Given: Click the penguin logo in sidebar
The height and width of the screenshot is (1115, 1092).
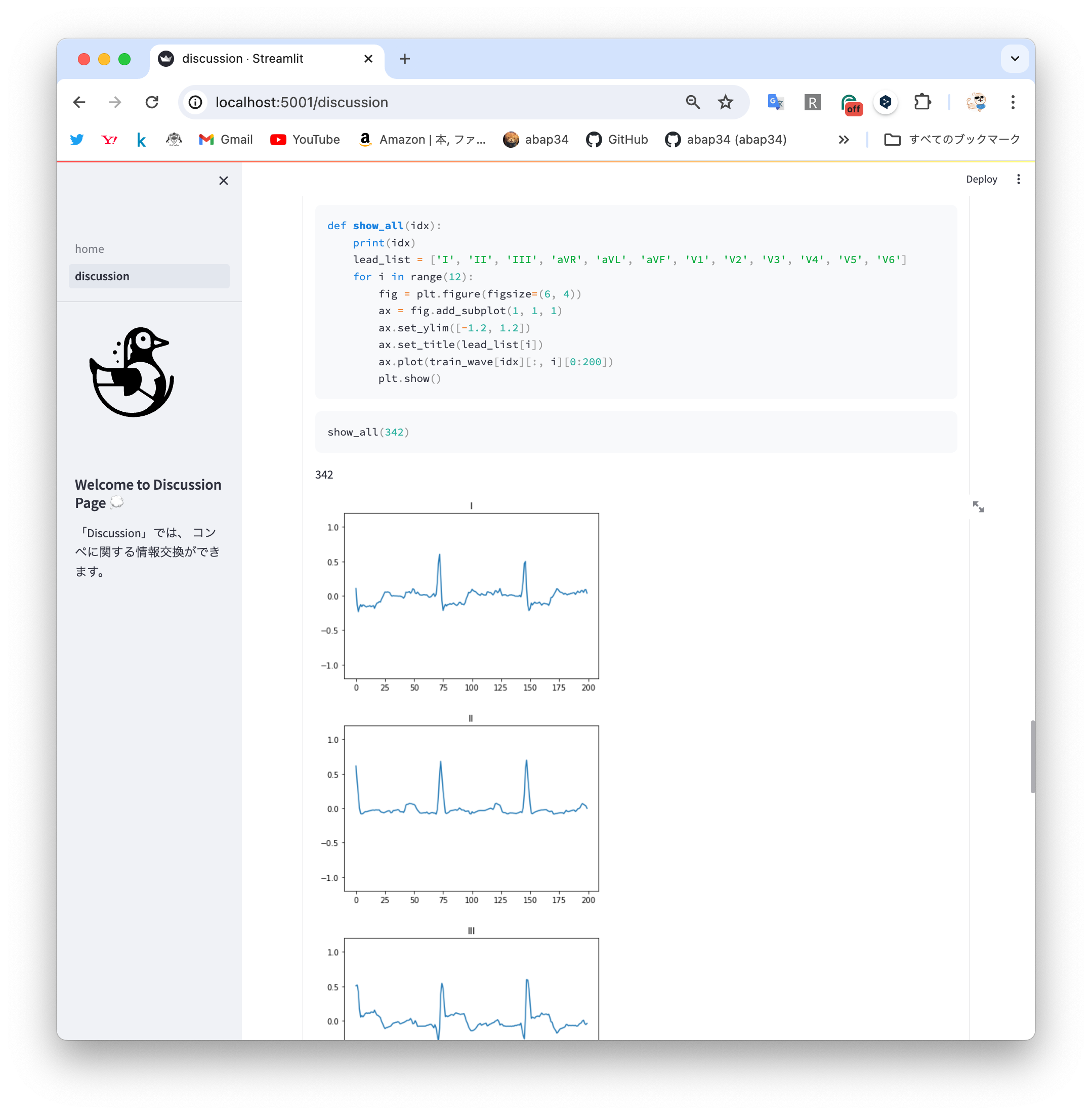Looking at the screenshot, I should (x=132, y=372).
